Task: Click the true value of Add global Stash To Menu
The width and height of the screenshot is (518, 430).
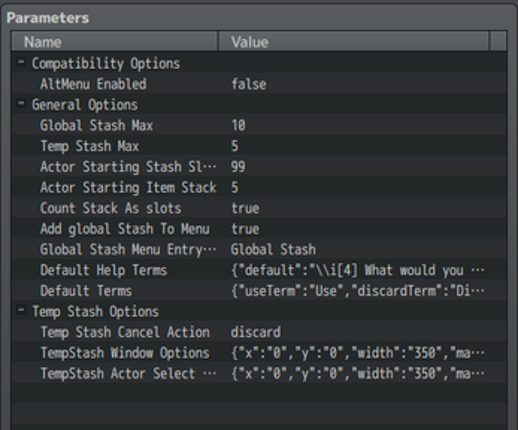Action: point(245,229)
